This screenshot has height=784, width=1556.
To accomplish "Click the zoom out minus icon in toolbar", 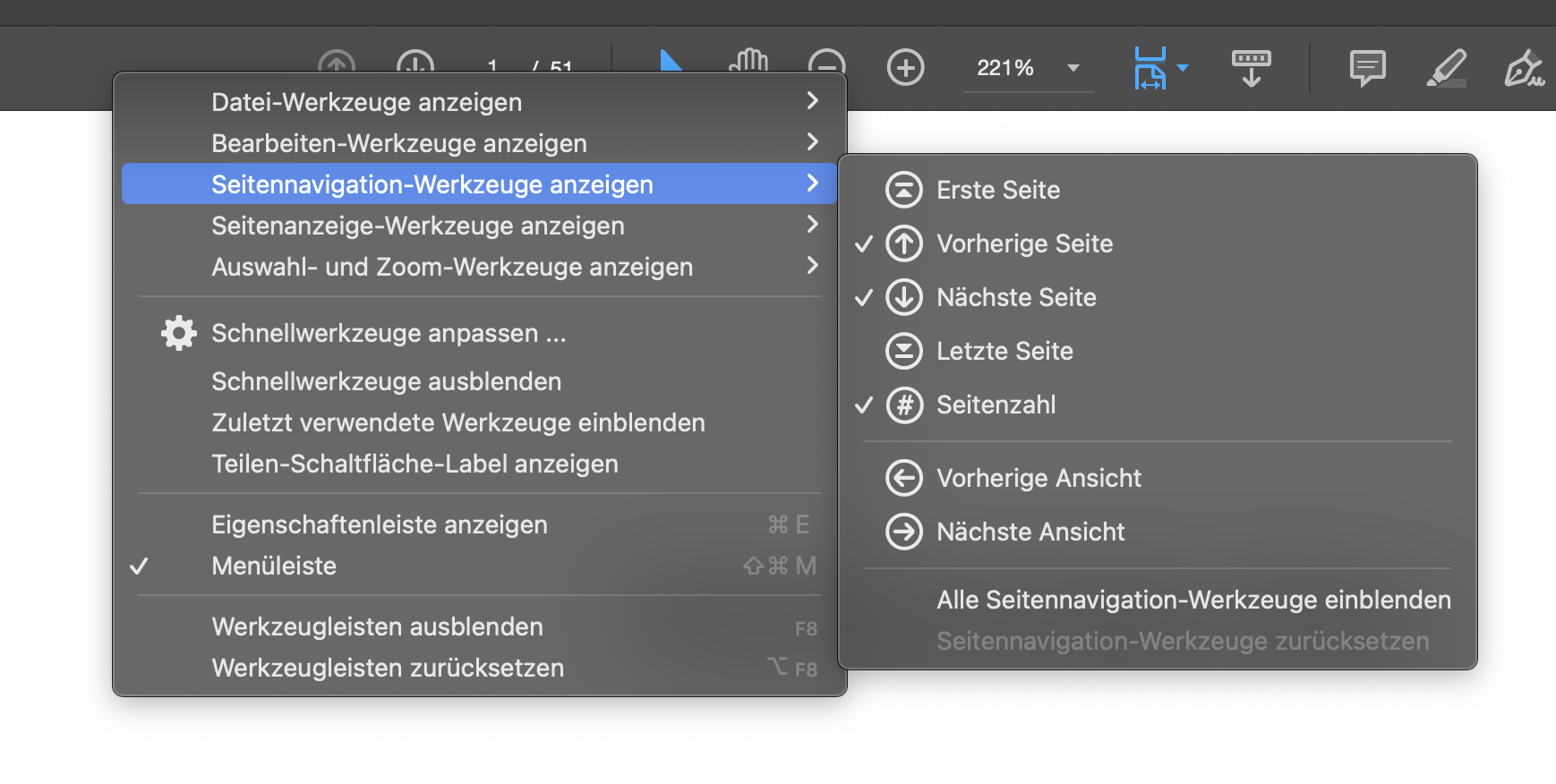I will point(826,61).
